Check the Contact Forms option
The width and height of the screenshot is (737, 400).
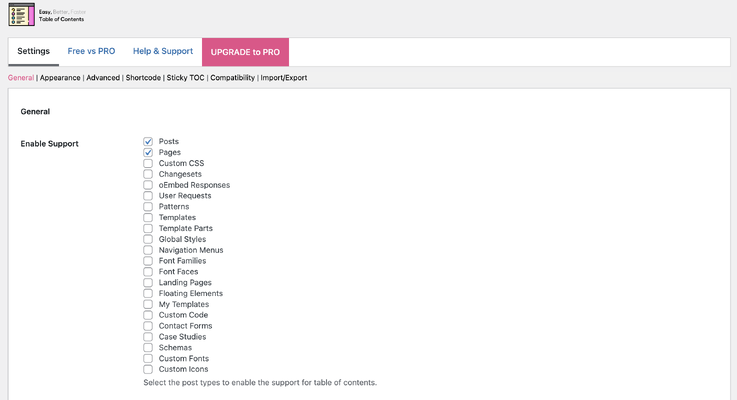click(x=148, y=326)
